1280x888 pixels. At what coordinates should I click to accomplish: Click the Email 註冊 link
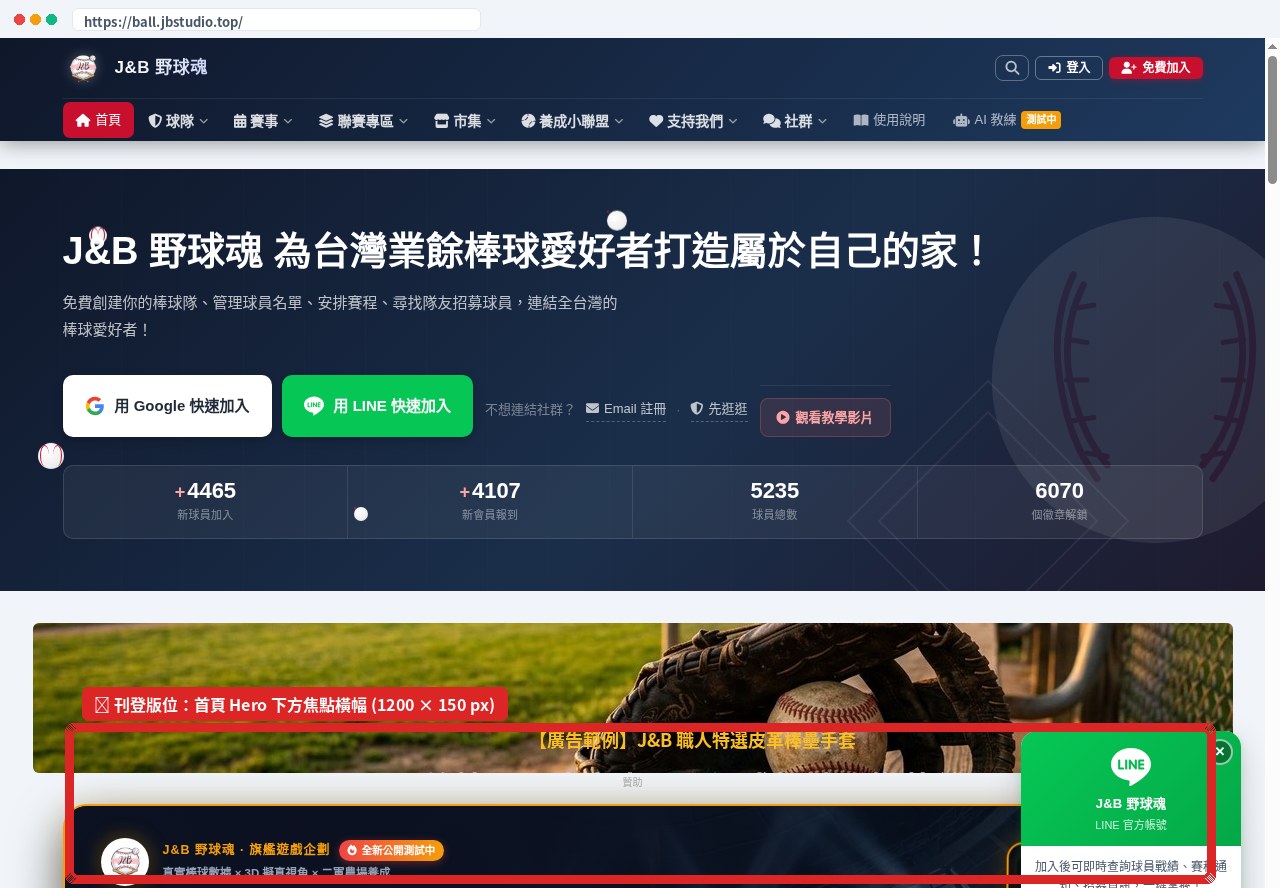coord(626,409)
